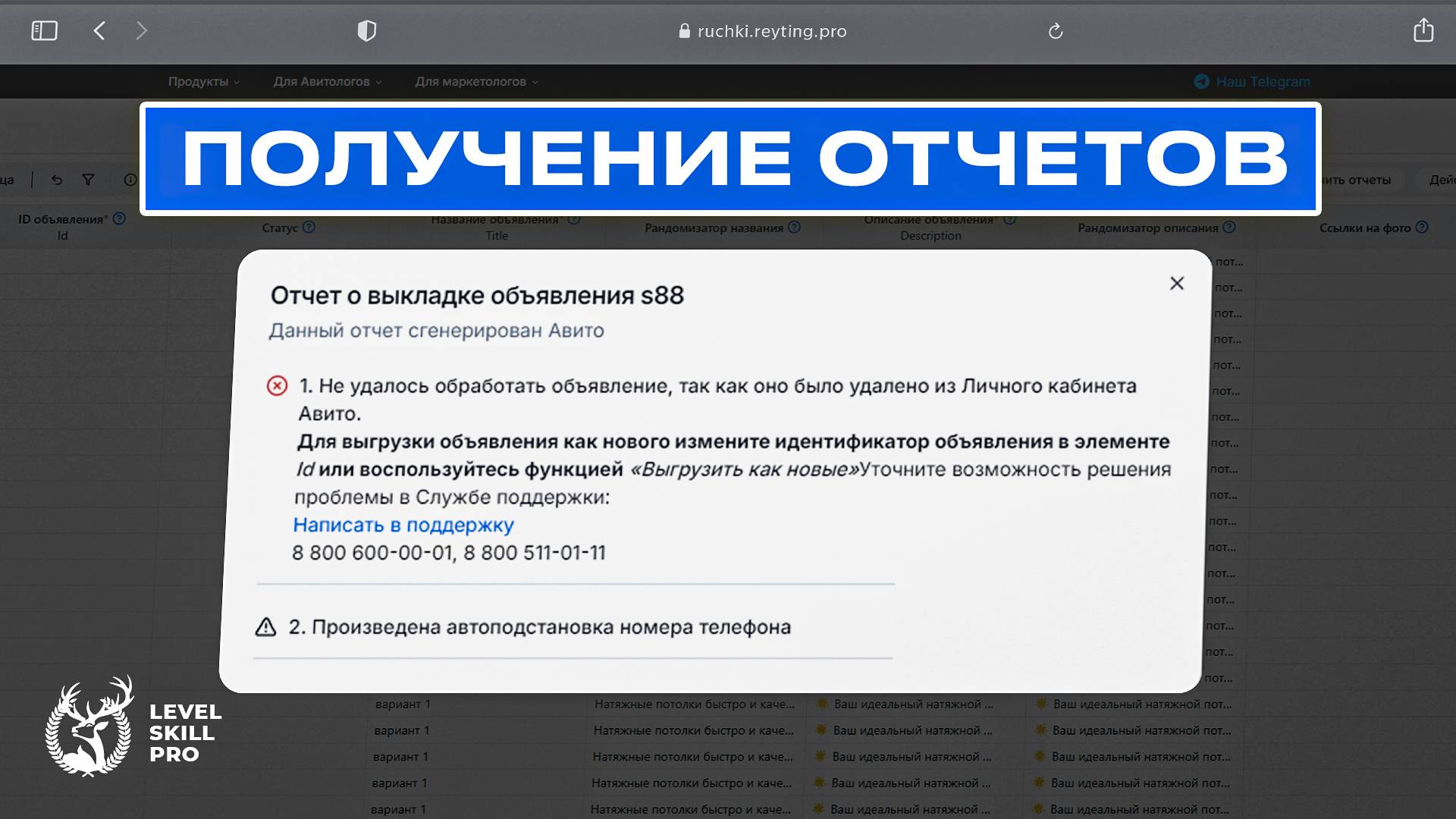Screen dimensions: 1456x819
Task: Open the privacy shield report icon
Action: tap(366, 31)
